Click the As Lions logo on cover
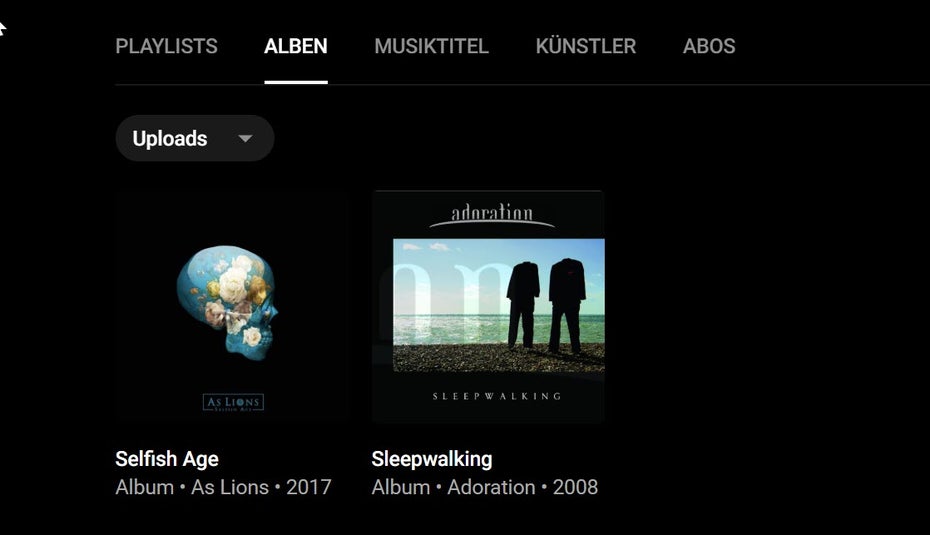The image size is (930, 535). point(233,402)
